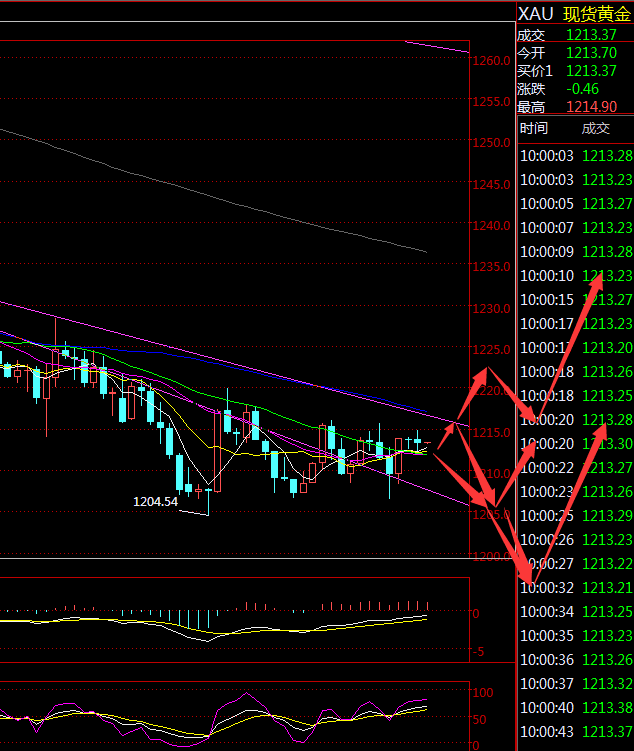This screenshot has width=634, height=751.
Task: Click the 10:00:05 tick time
Action: [x=547, y=204]
